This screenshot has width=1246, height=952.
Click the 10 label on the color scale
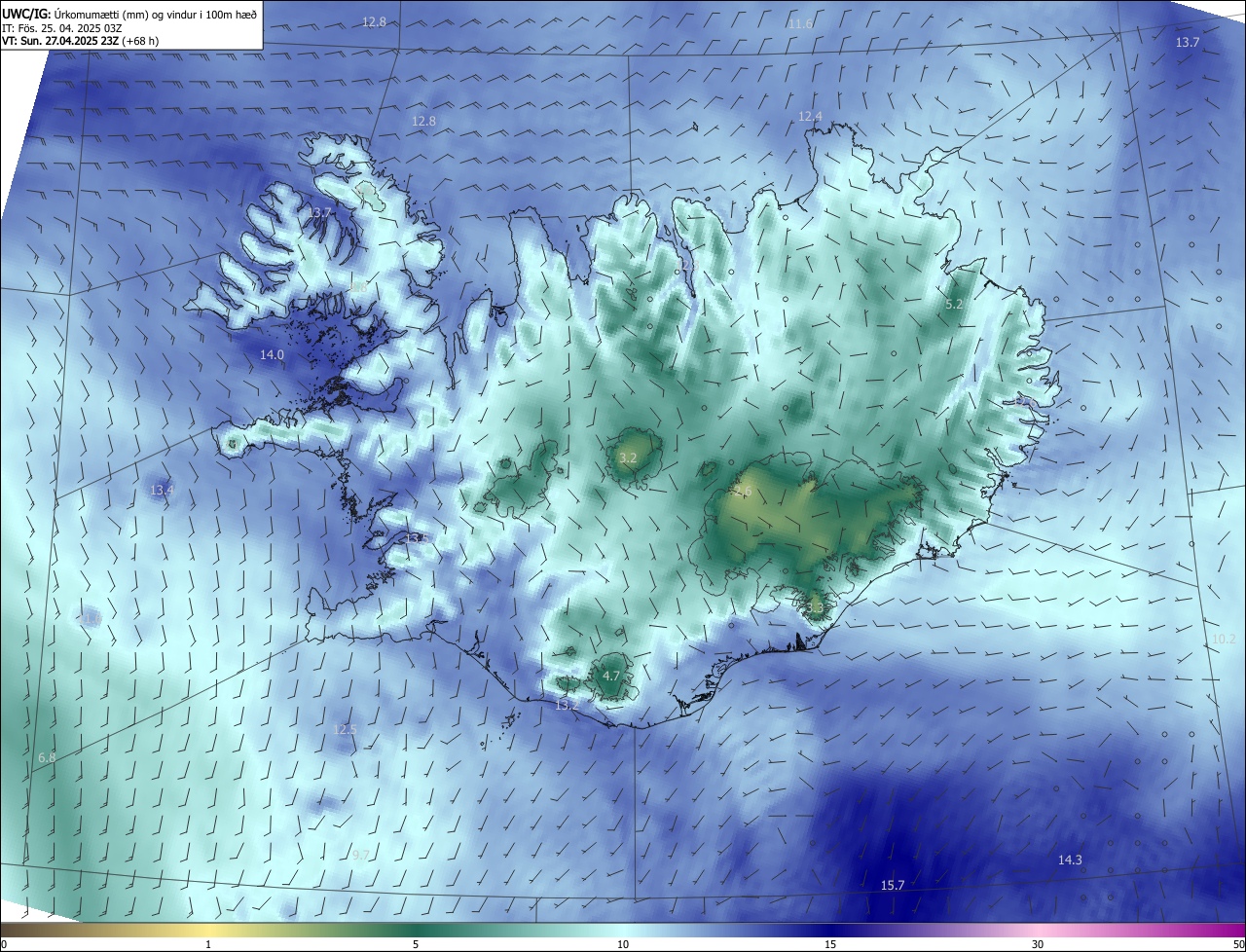(x=623, y=944)
